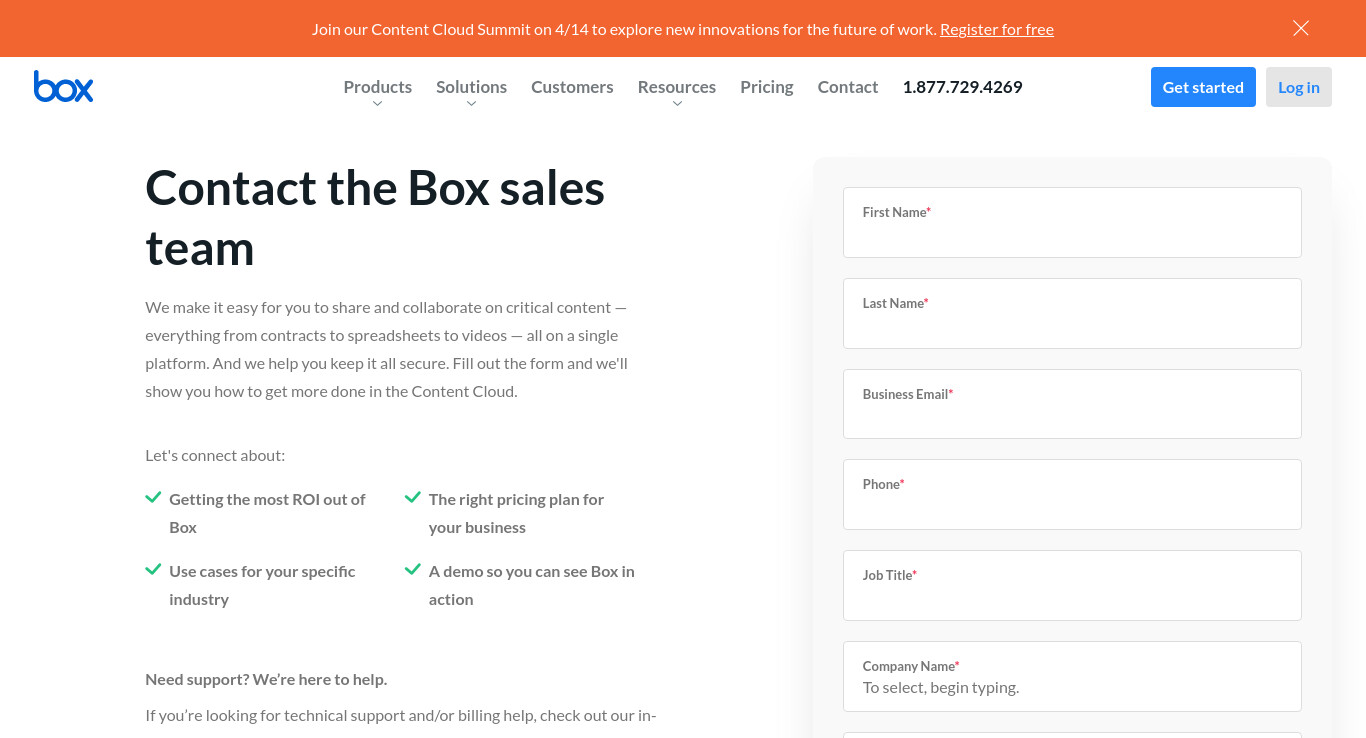Open Register for free link
The height and width of the screenshot is (738, 1366).
(x=997, y=29)
